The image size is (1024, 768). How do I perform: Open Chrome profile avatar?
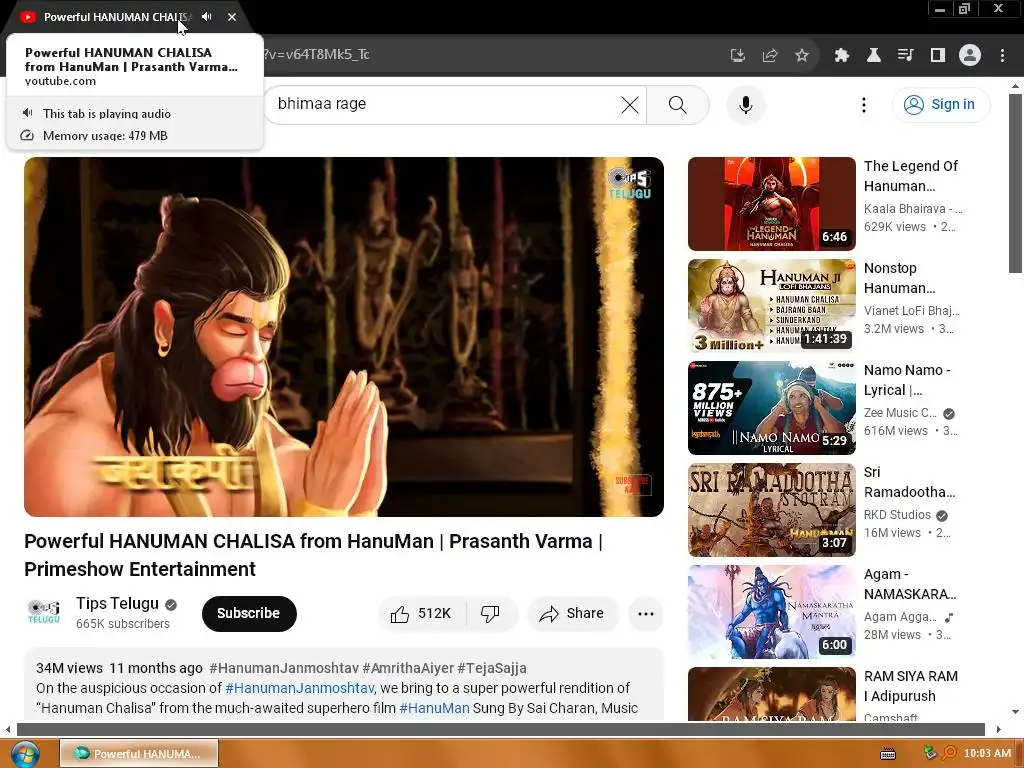(x=970, y=56)
